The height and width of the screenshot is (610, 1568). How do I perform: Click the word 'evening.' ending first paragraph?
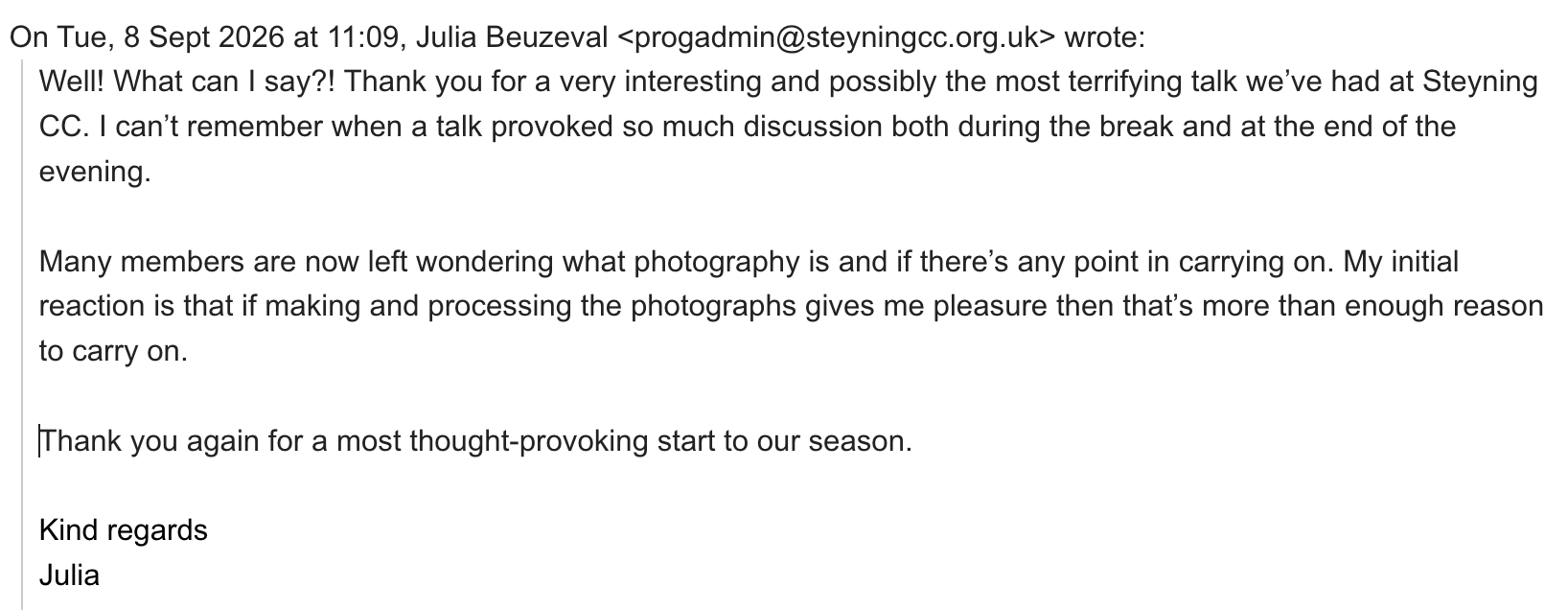pyautogui.click(x=95, y=172)
